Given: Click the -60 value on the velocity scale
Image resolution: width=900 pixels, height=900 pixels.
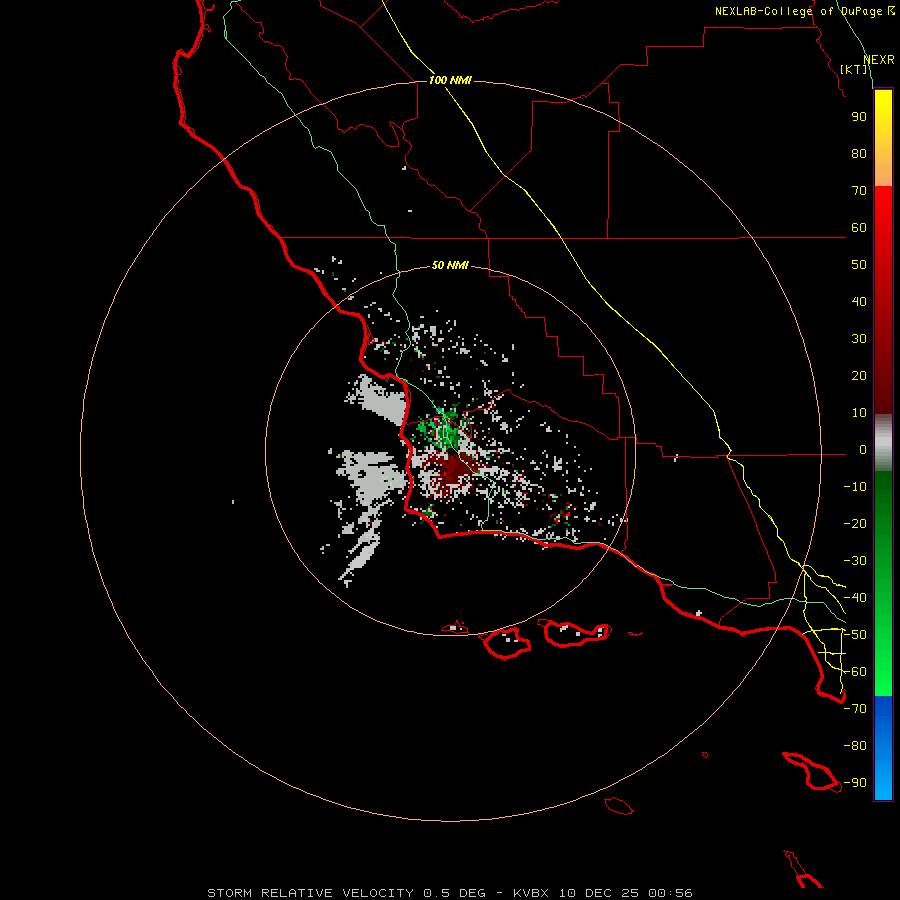Looking at the screenshot, I should click(x=855, y=672).
